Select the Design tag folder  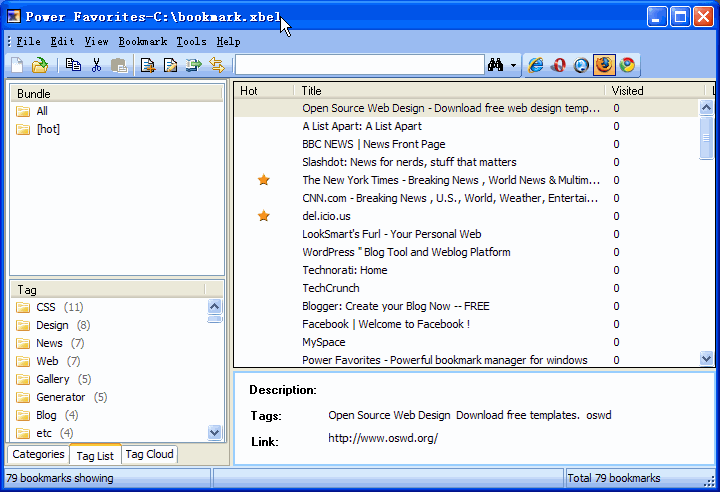[x=53, y=325]
